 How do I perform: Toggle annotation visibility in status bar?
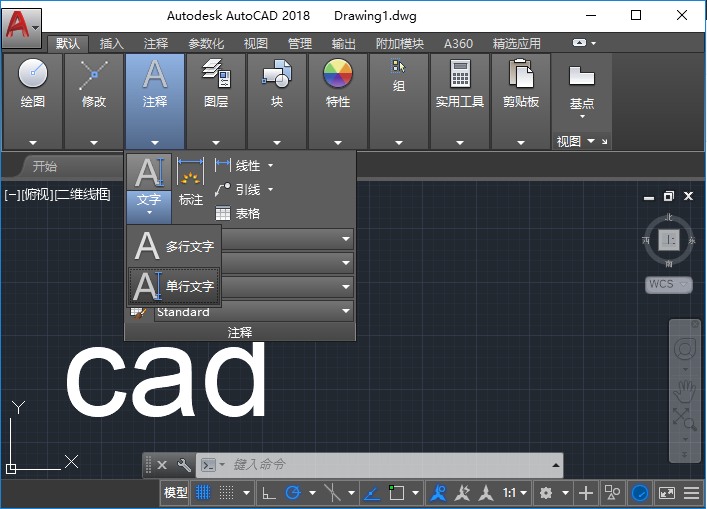pos(438,493)
